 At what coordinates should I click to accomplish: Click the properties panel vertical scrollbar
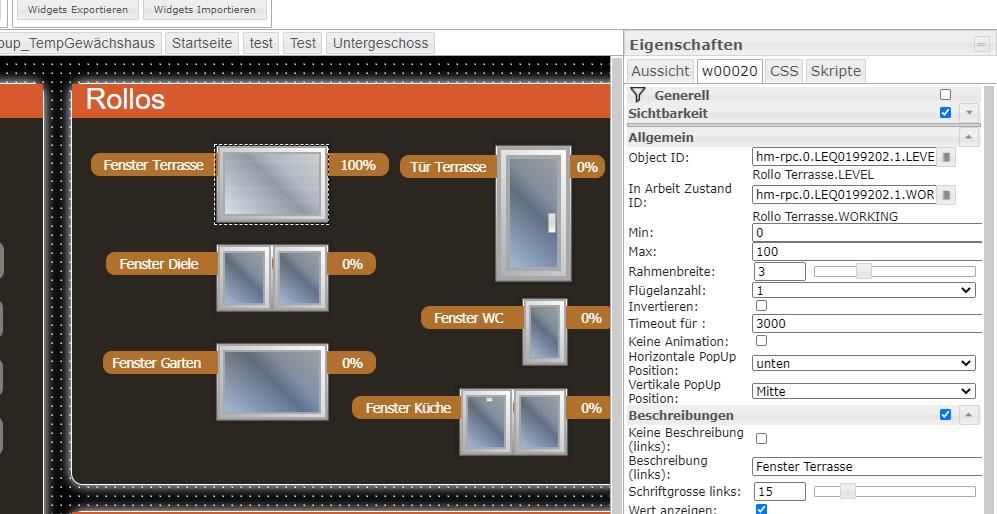(989, 299)
